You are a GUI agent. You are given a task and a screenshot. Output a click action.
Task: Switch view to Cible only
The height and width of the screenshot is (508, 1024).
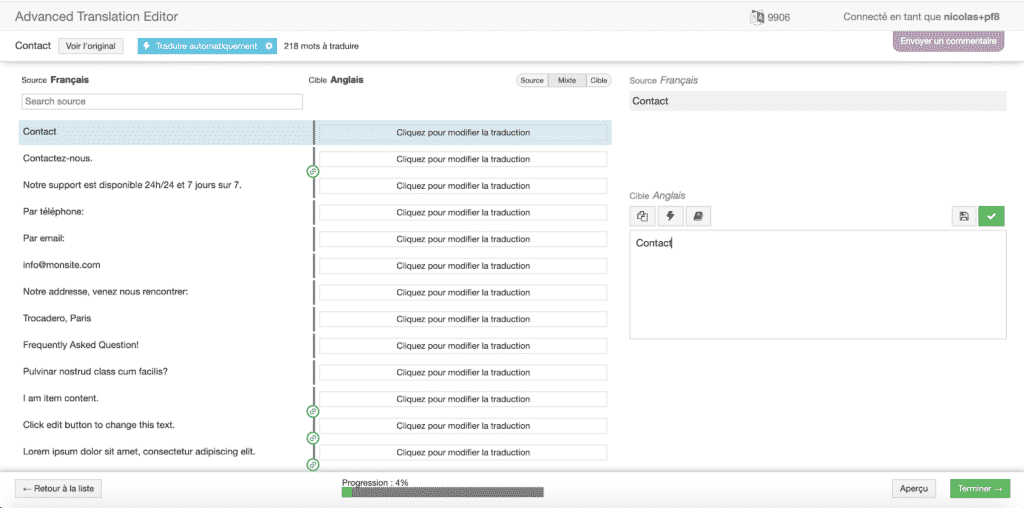(598, 80)
